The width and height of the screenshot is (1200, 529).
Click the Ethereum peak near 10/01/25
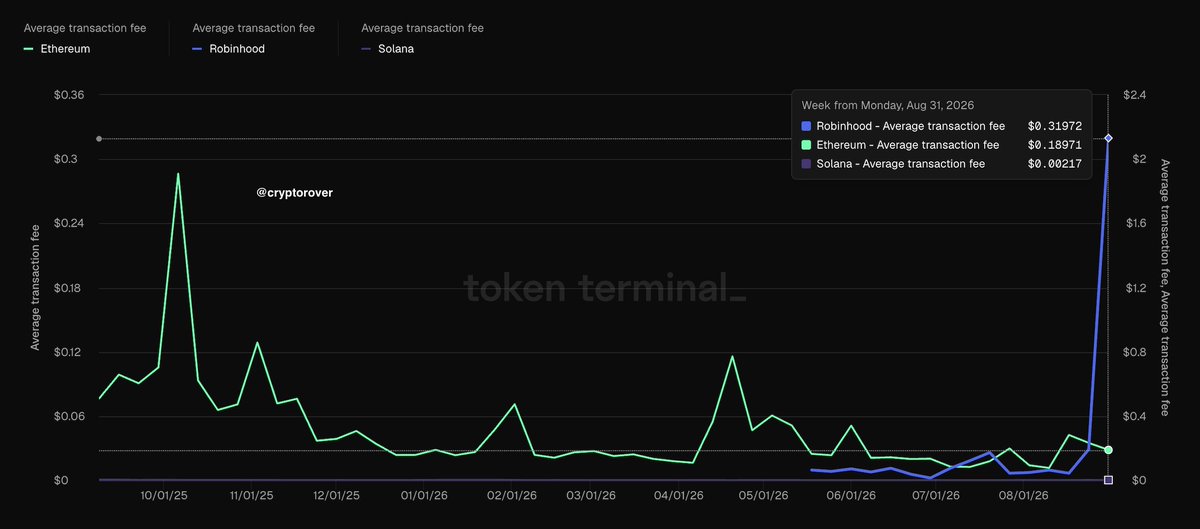(178, 174)
